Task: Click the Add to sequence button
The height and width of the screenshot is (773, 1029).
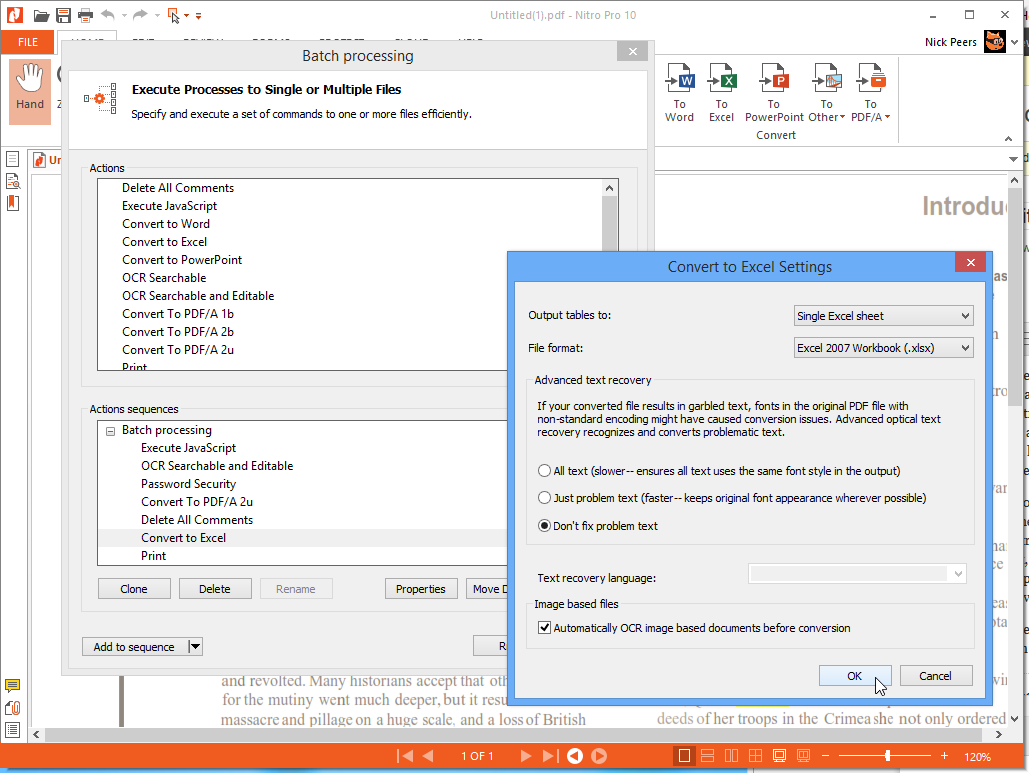Action: pos(135,646)
